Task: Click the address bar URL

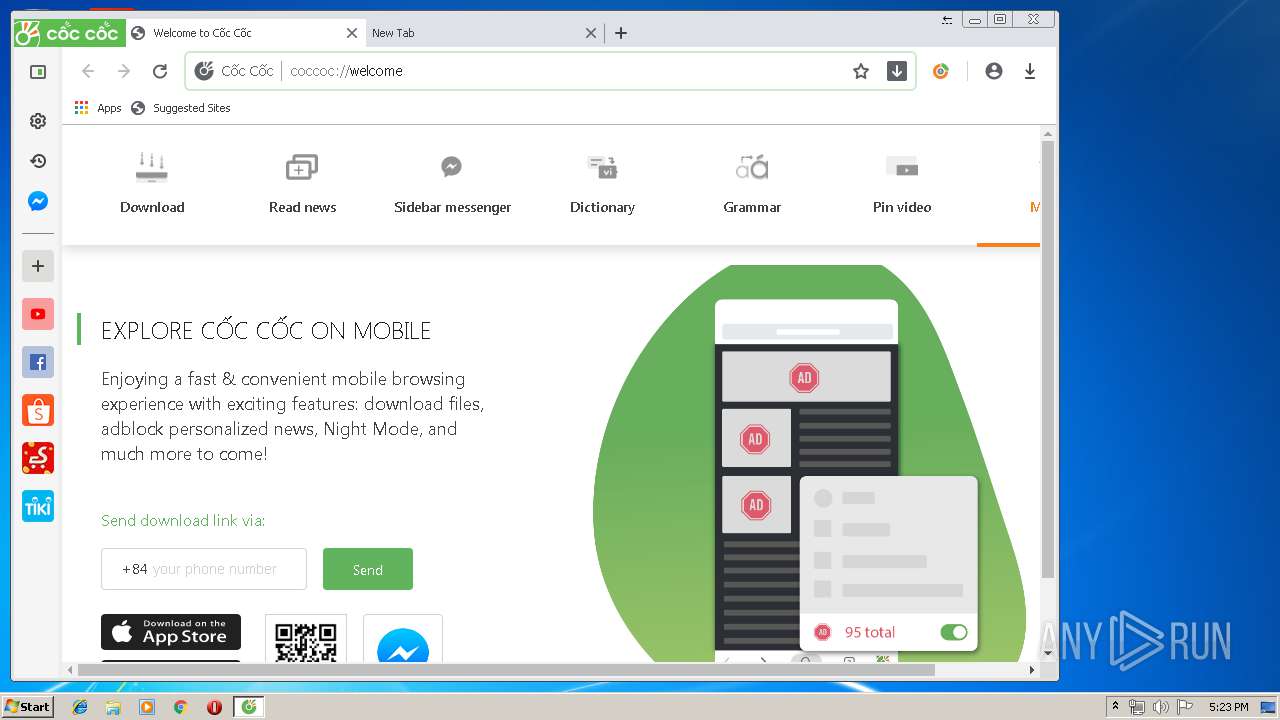Action: (x=346, y=71)
